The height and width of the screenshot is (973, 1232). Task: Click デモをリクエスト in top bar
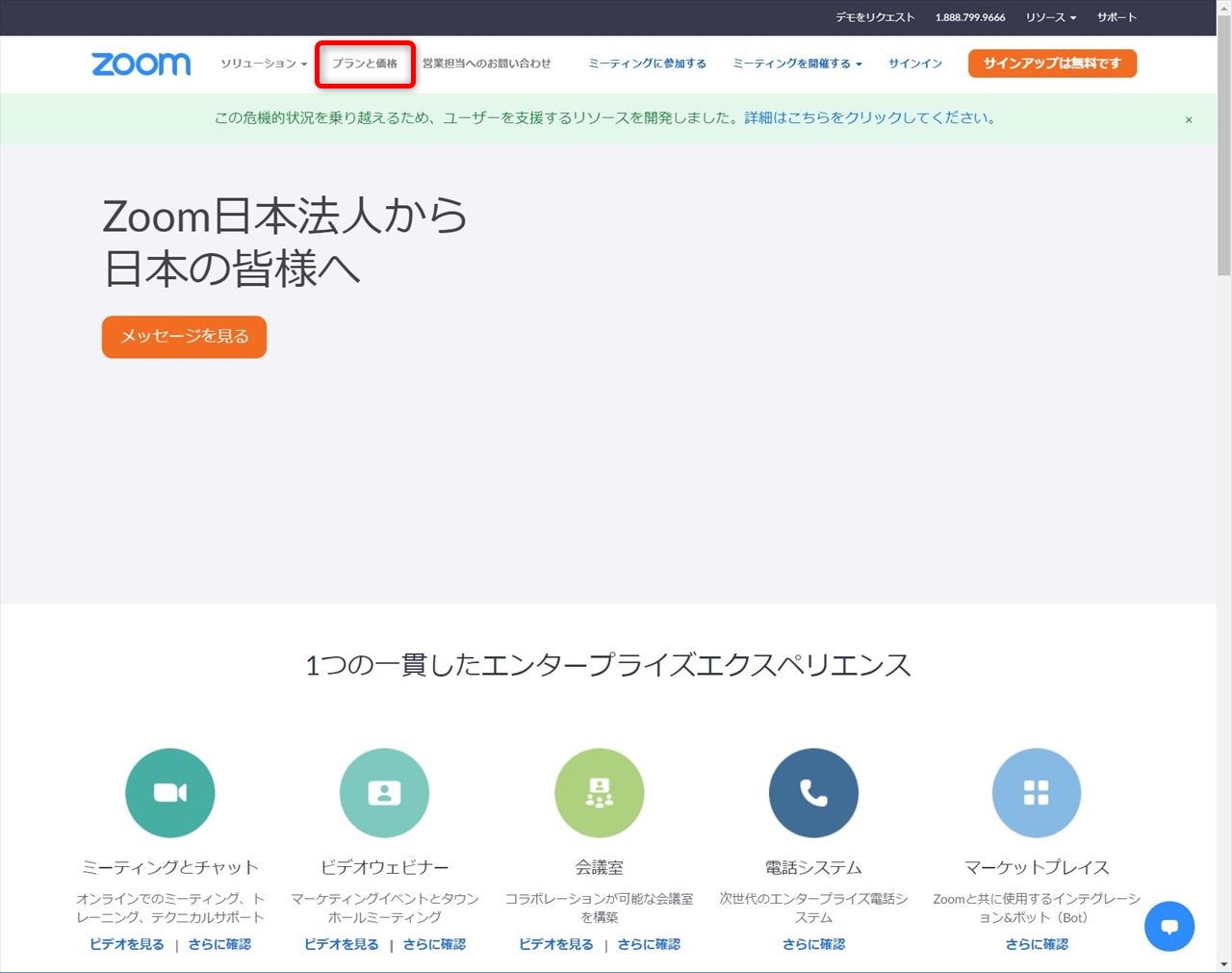point(875,17)
